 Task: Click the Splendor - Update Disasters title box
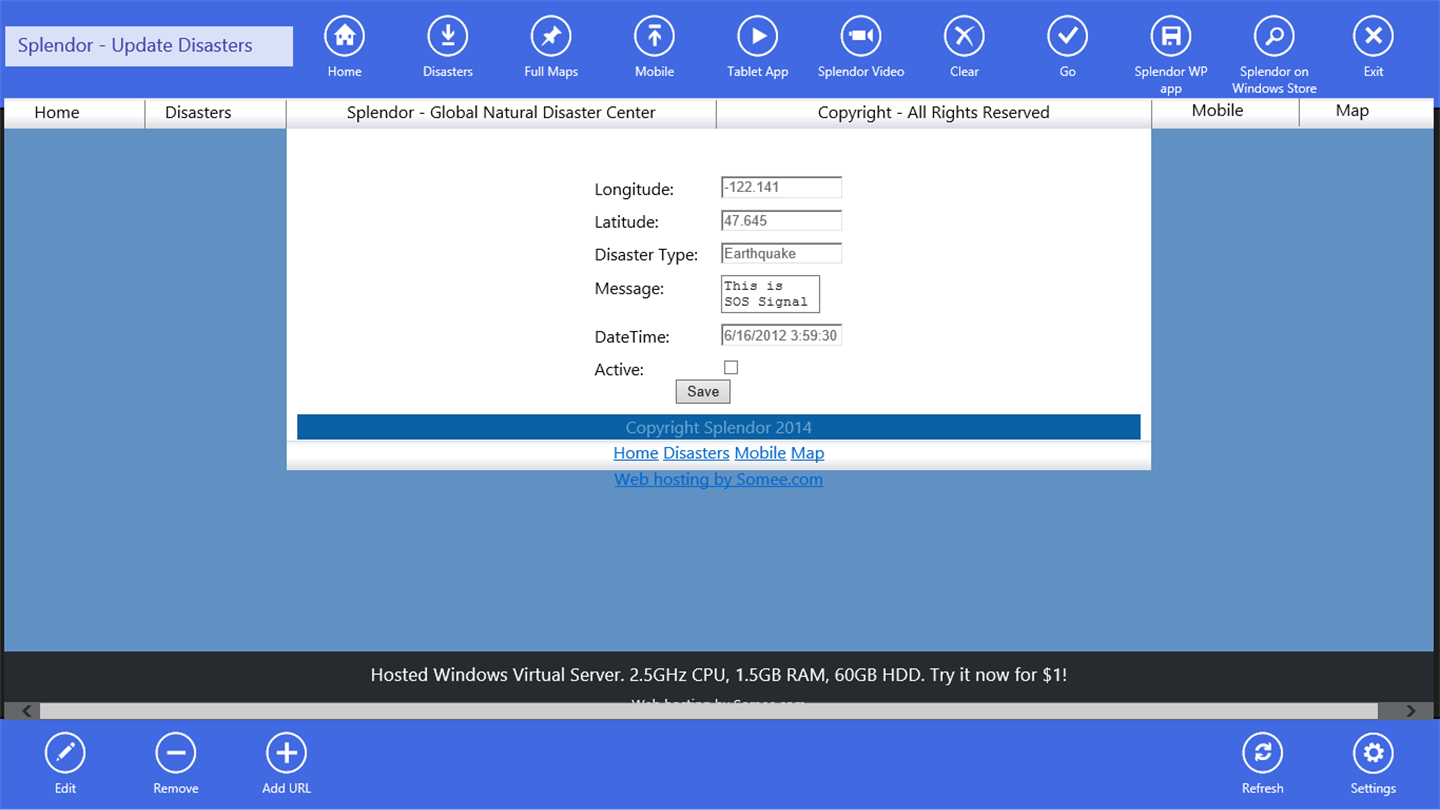(149, 46)
